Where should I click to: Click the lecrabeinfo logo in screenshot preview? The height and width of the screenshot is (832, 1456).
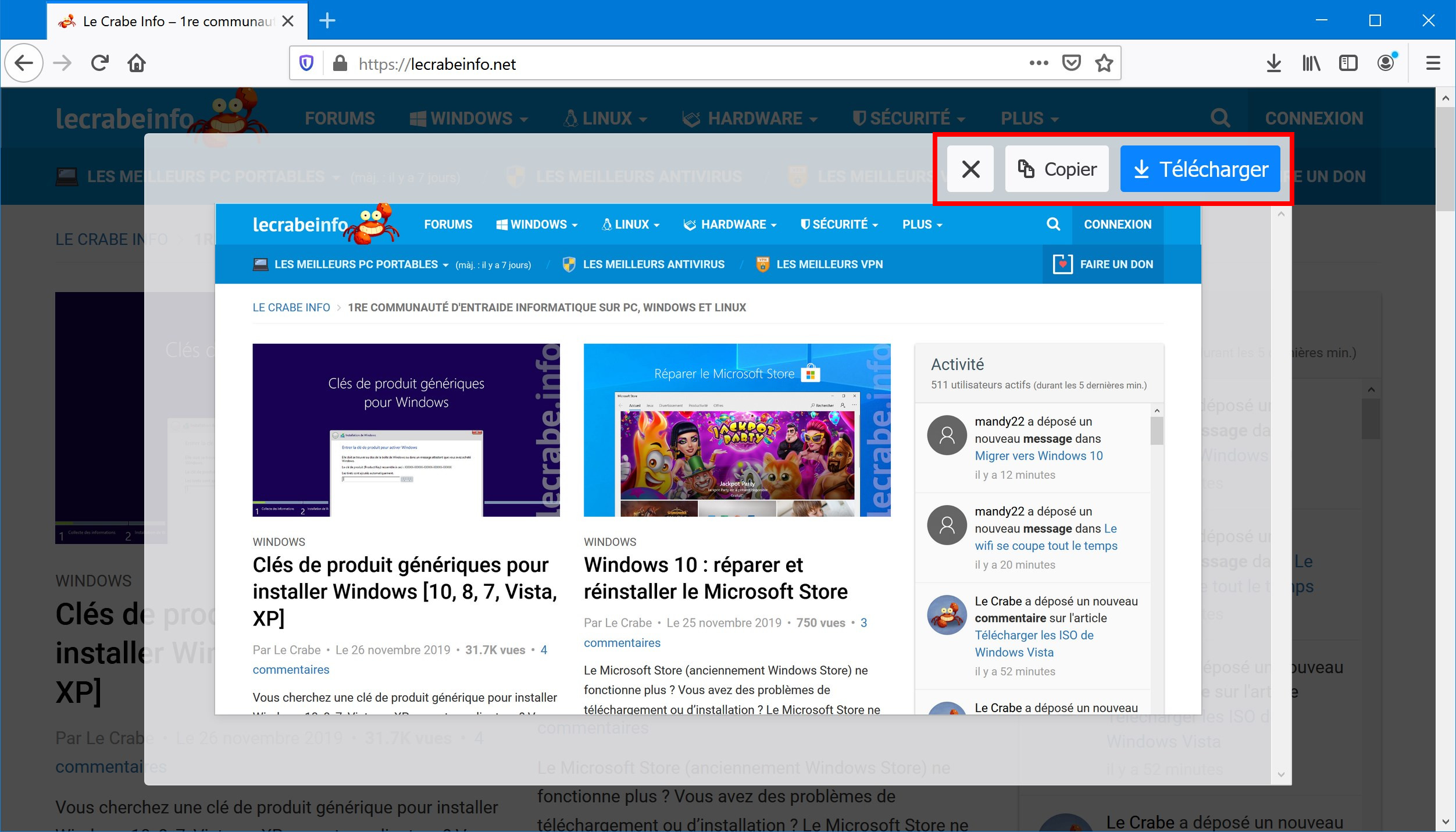pyautogui.click(x=326, y=224)
